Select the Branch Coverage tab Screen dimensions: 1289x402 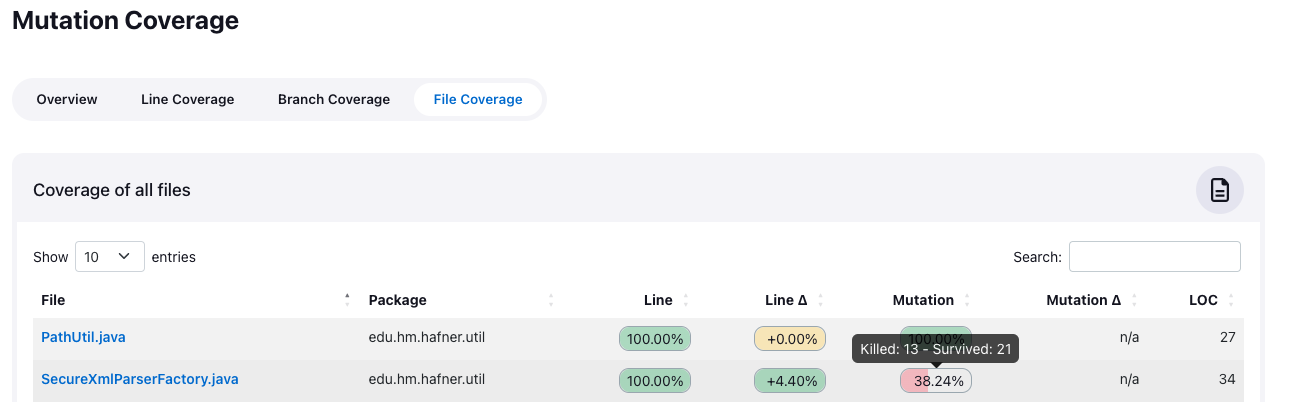click(334, 100)
